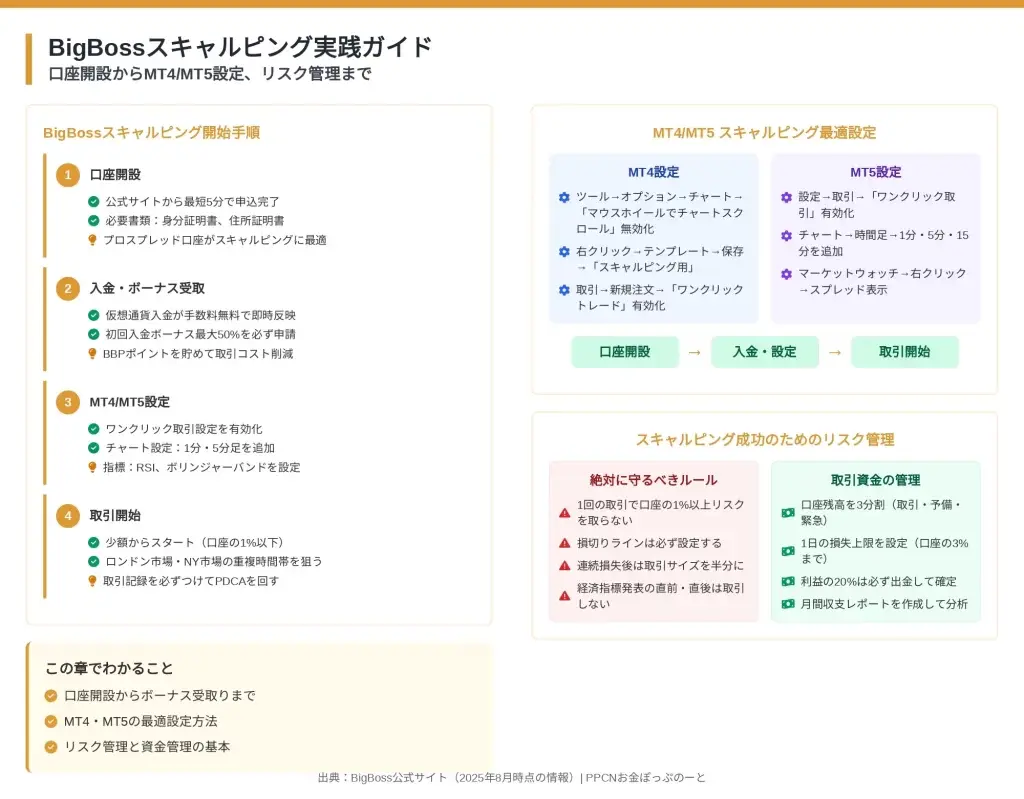Screen dimensions: 1024x799
Task: Click the lightbulb icon next to BBPポイント
Action: pyautogui.click(x=93, y=353)
